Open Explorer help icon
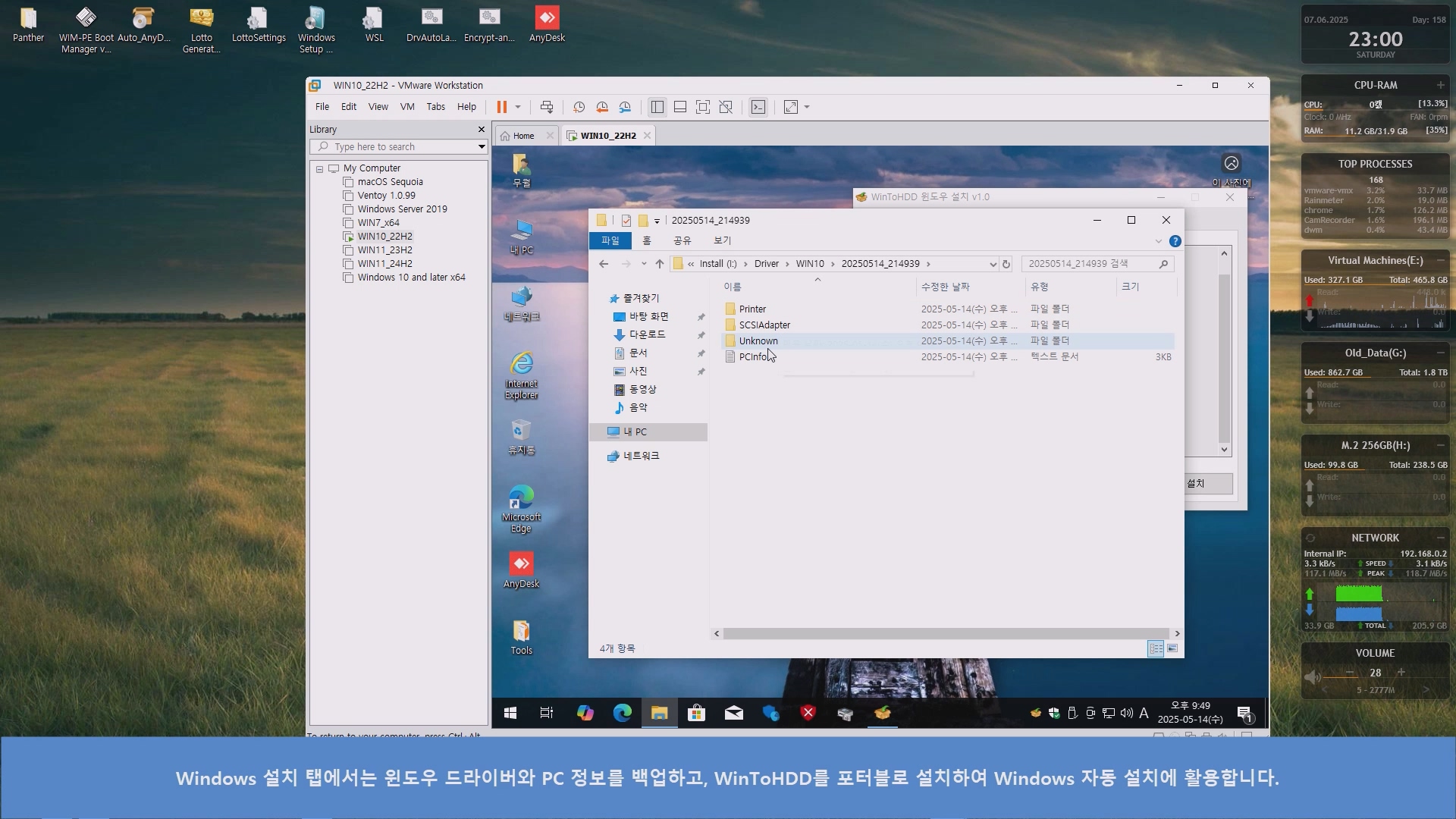The width and height of the screenshot is (1456, 819). tap(1175, 241)
